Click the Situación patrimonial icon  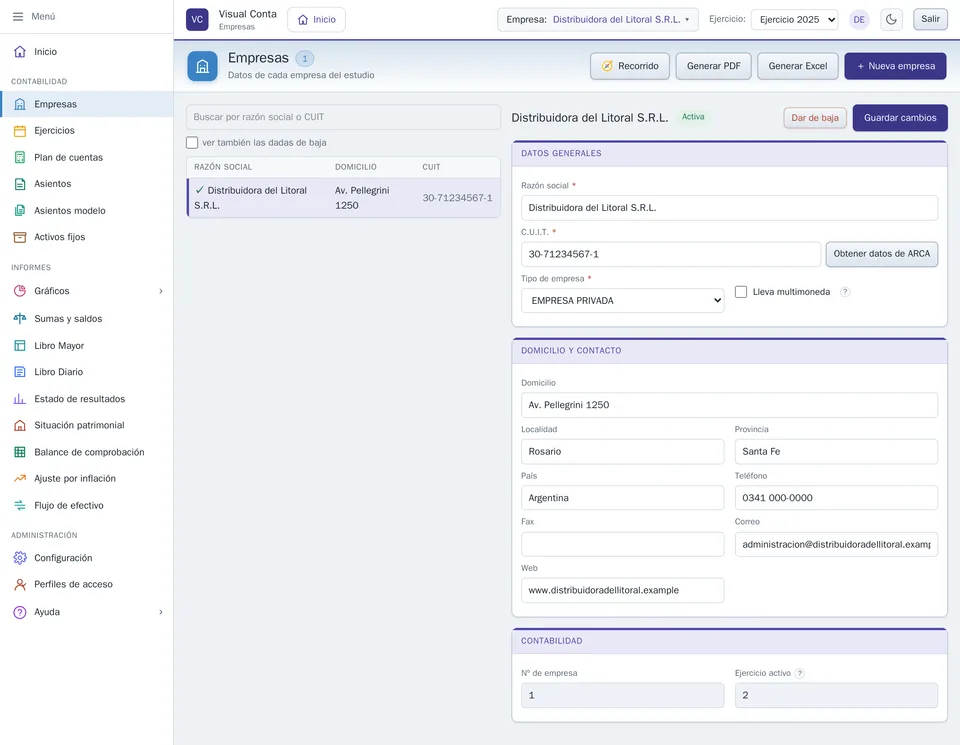click(20, 425)
